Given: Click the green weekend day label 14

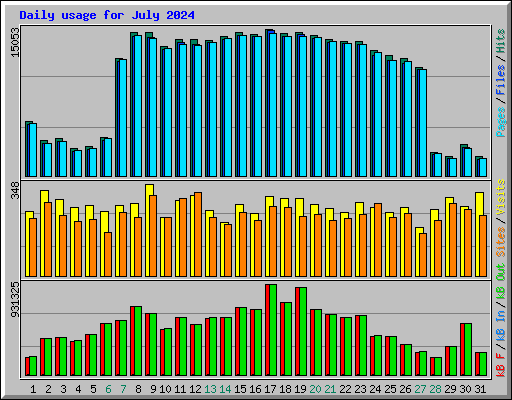Looking at the screenshot, I should (x=225, y=389).
